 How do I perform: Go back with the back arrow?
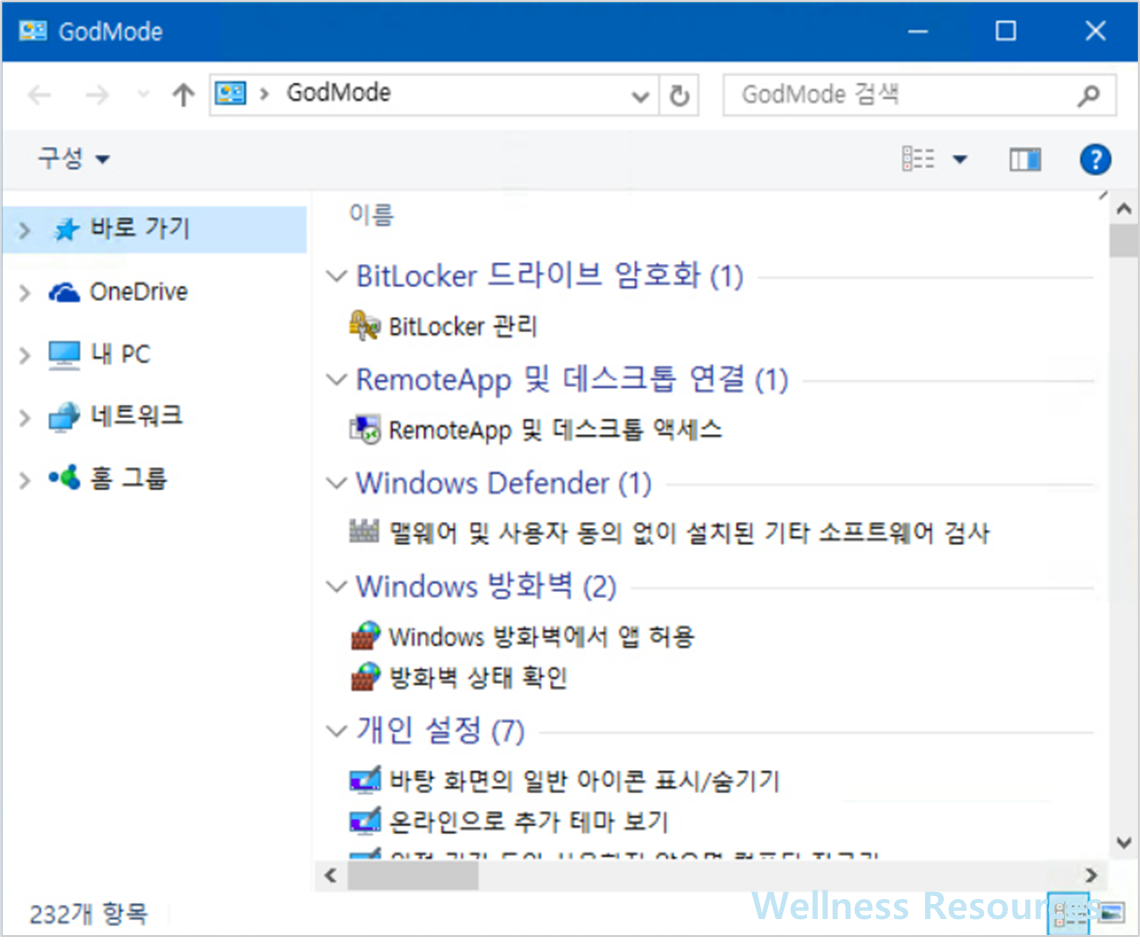[39, 94]
